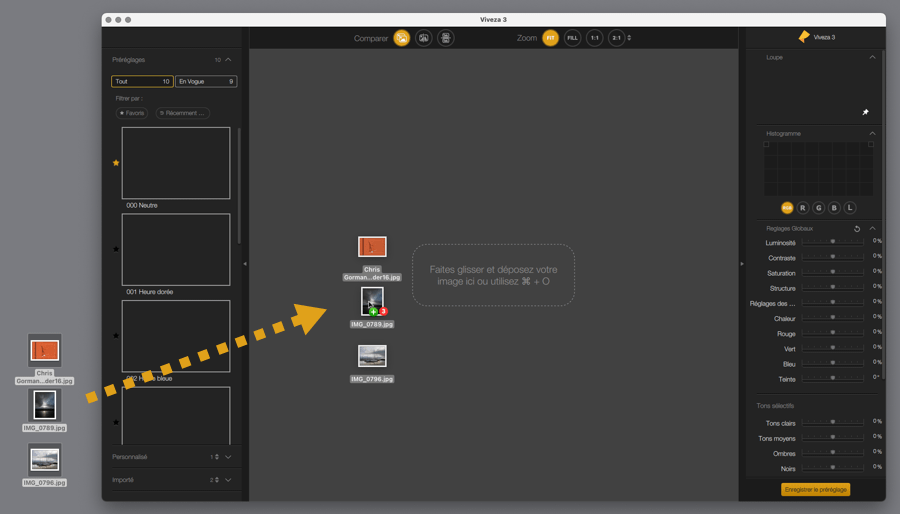Image resolution: width=900 pixels, height=514 pixels.
Task: Collapse the Préréglages panel
Action: point(228,60)
